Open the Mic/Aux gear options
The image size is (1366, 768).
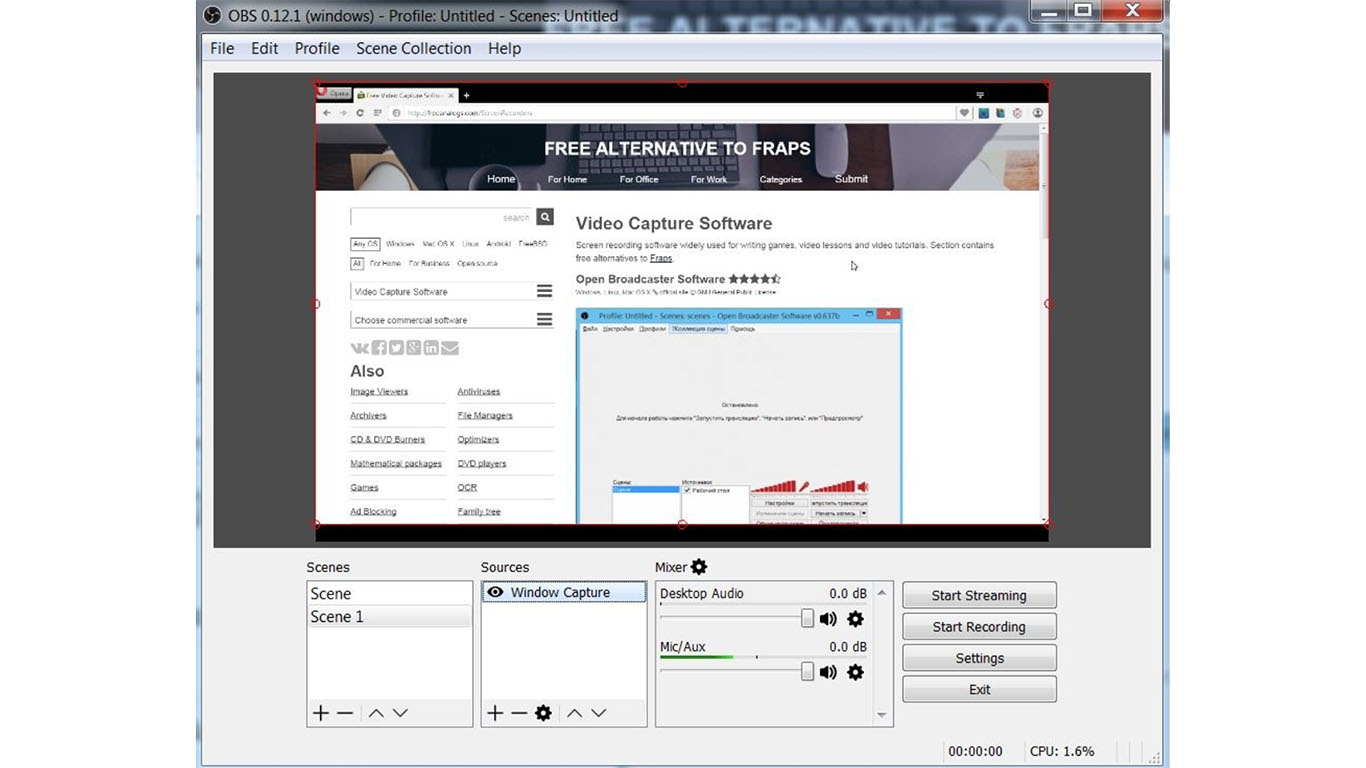point(855,672)
